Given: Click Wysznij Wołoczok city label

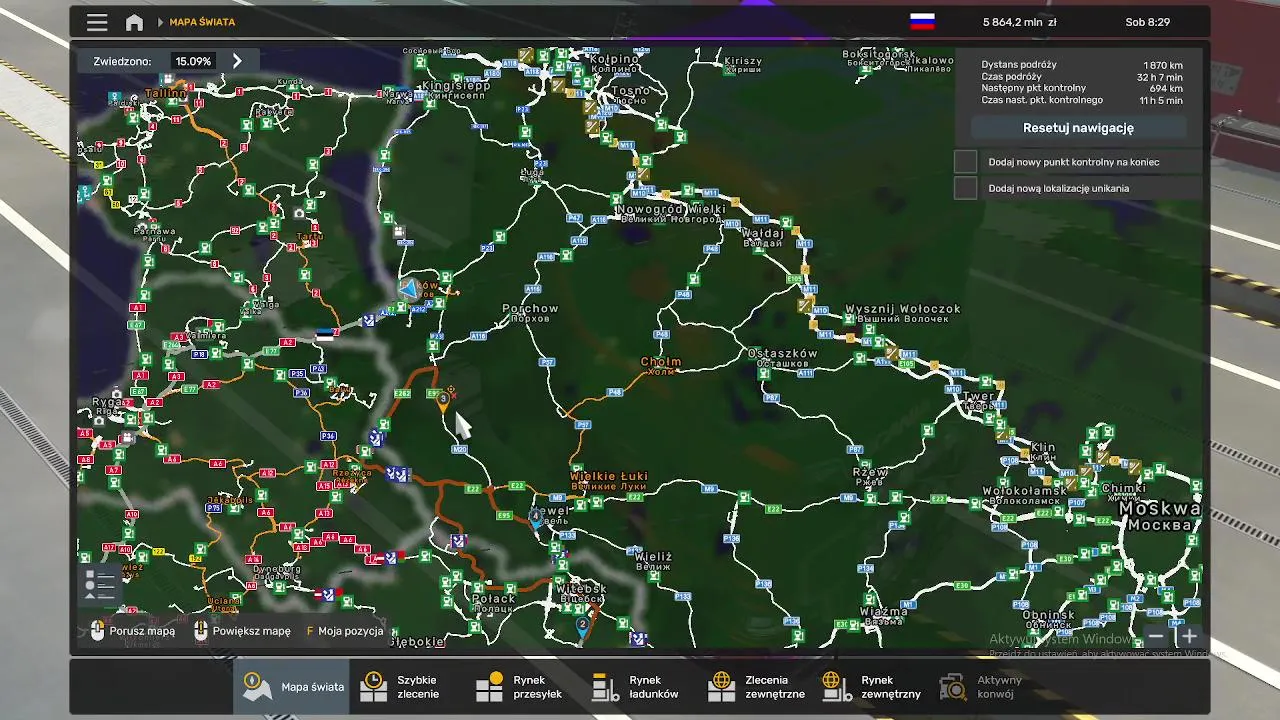Looking at the screenshot, I should tap(903, 309).
